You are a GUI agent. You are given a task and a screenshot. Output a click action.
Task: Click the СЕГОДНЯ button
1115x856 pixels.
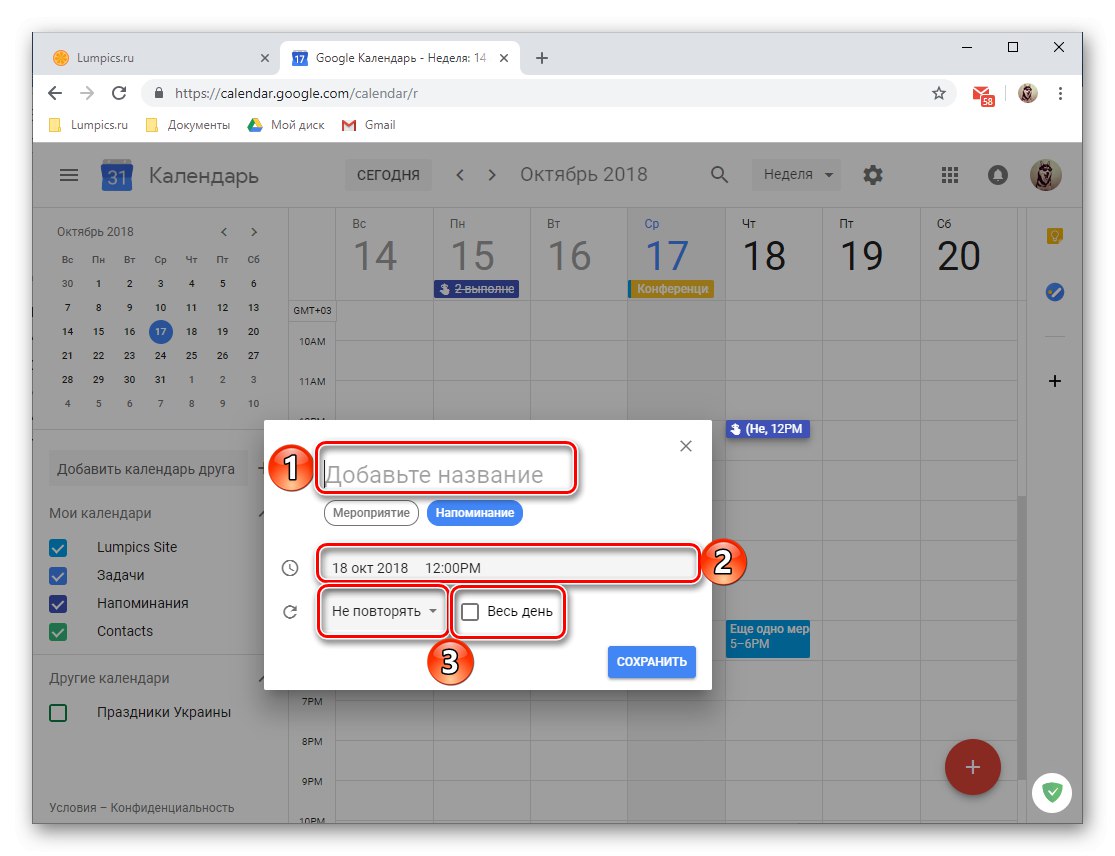(x=388, y=175)
